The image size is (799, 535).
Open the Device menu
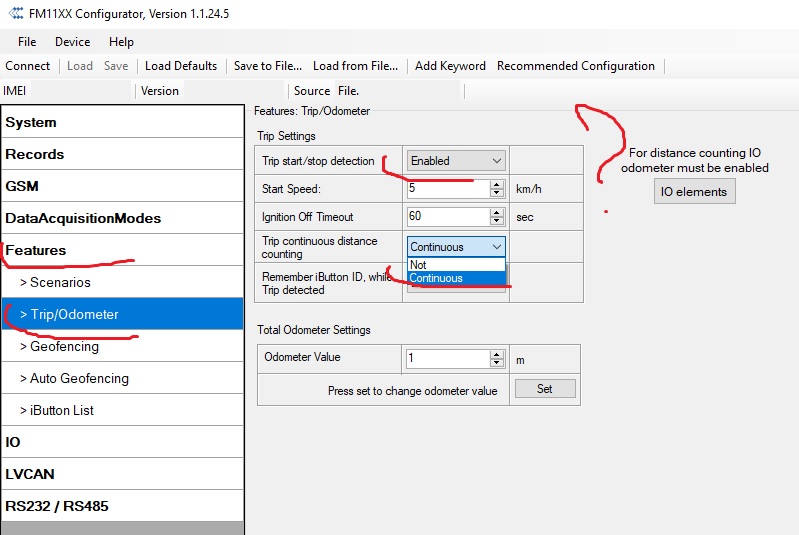(72, 42)
